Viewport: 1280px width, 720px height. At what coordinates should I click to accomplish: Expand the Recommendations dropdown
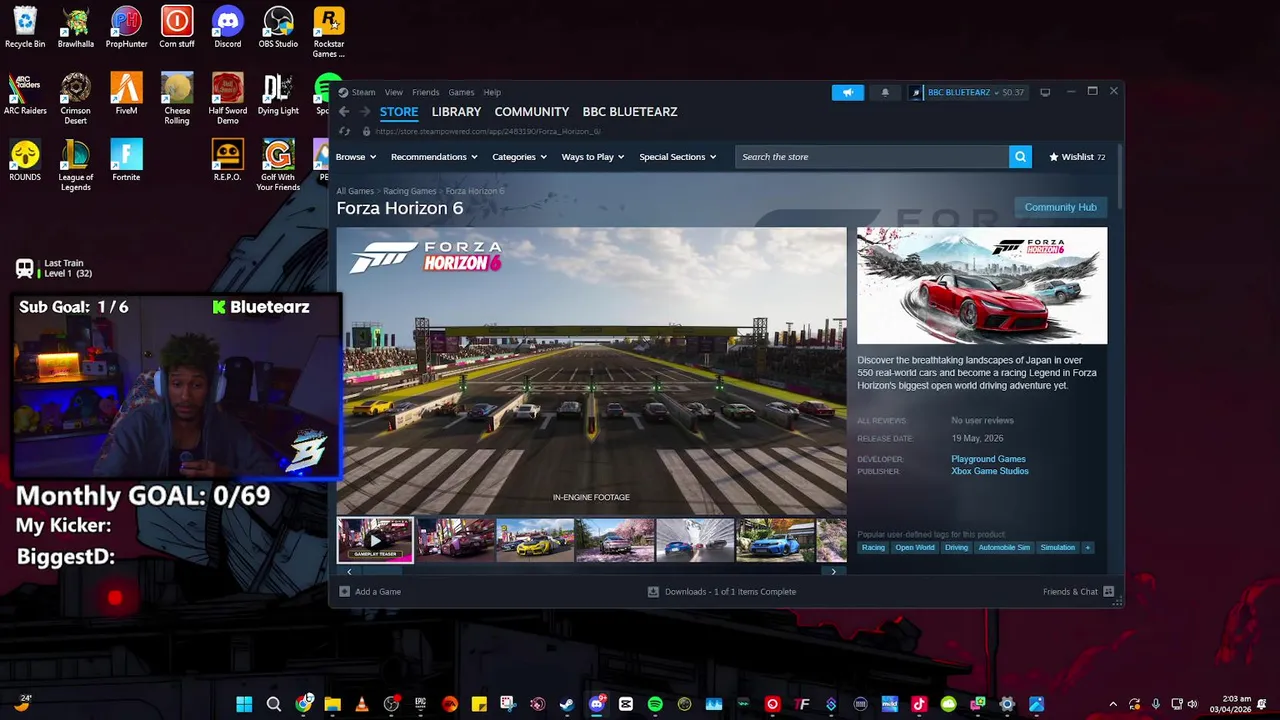pyautogui.click(x=434, y=157)
